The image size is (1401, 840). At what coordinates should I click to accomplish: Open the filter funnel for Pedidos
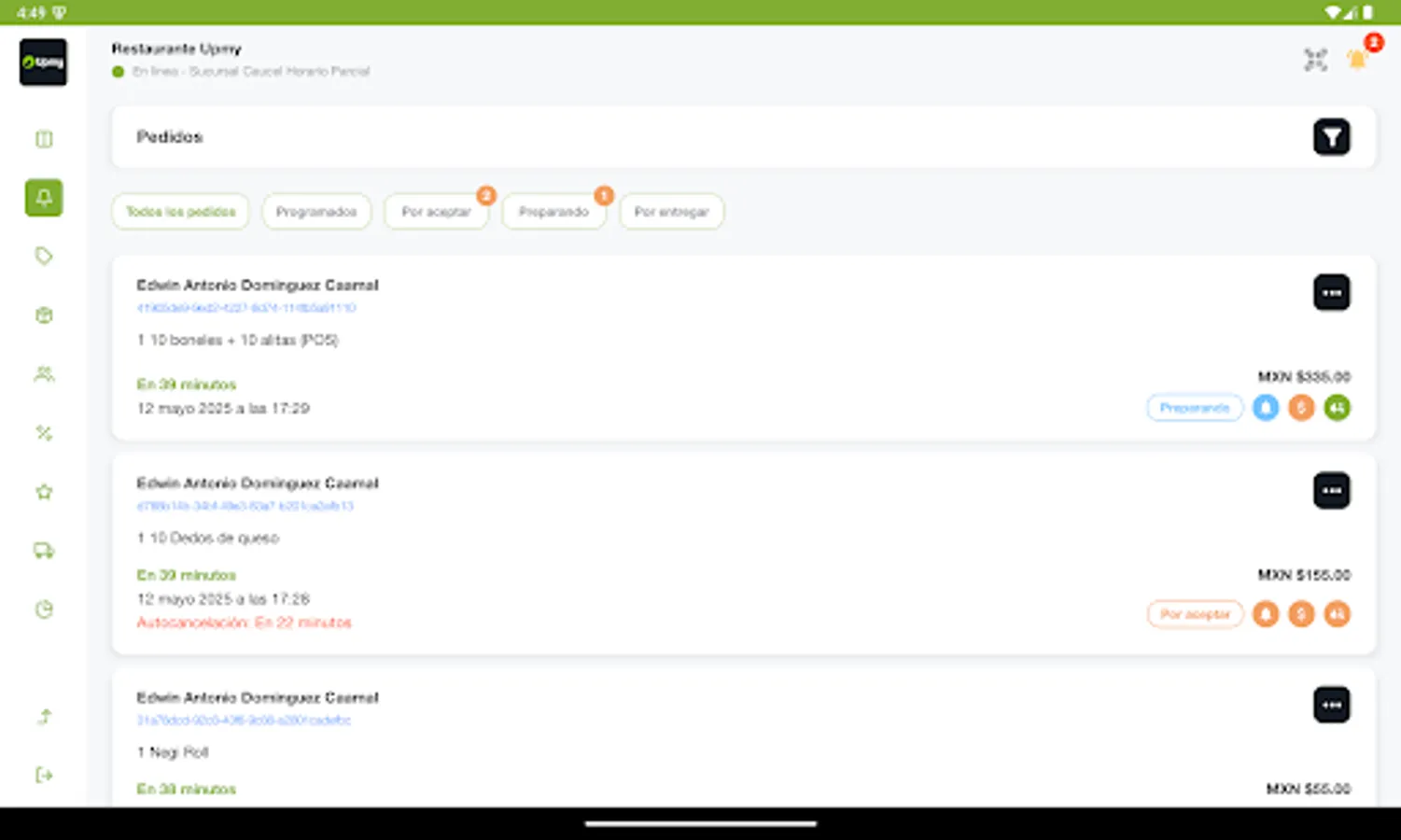1332,136
